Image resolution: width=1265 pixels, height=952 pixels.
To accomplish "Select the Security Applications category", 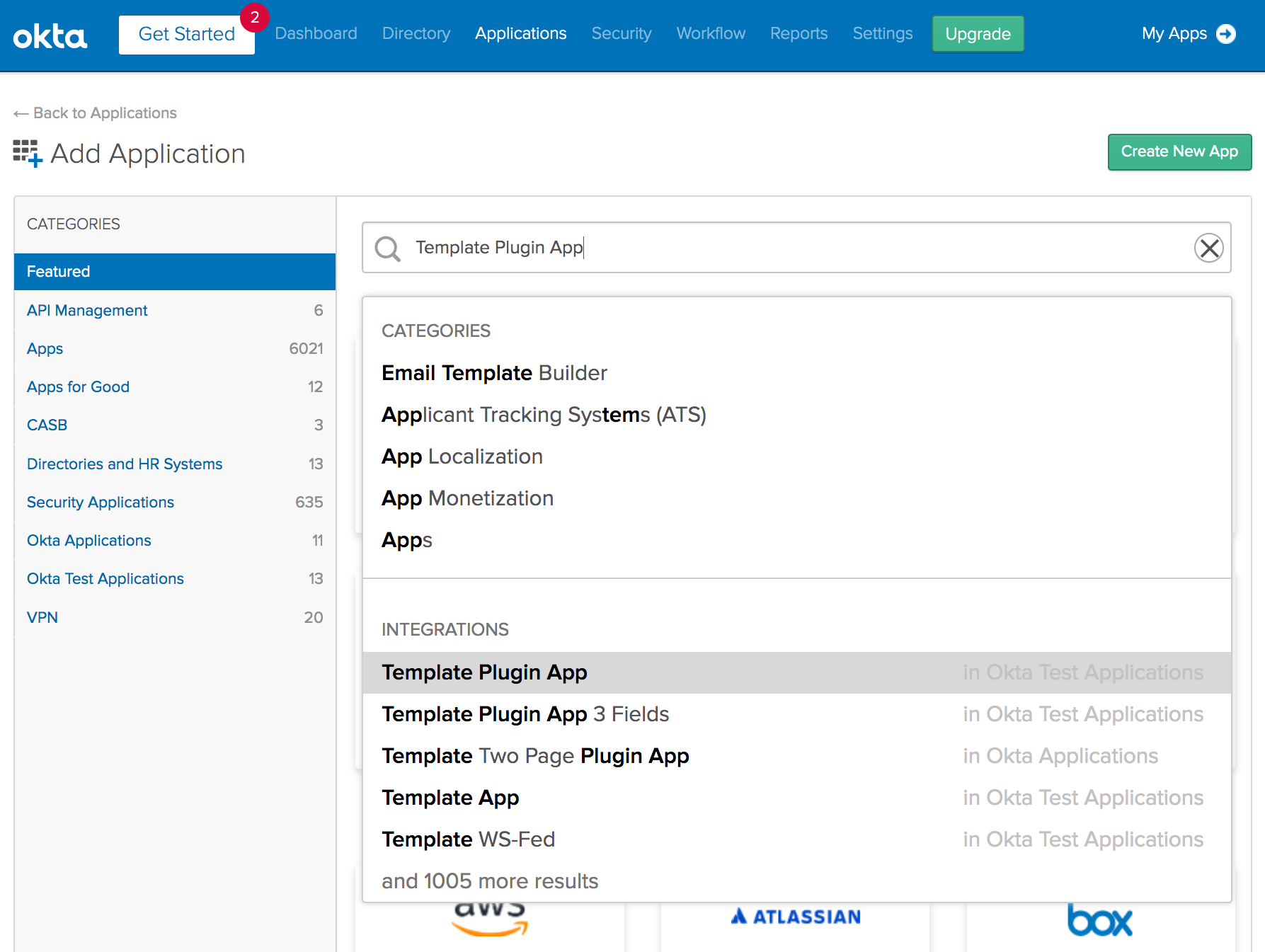I will coord(175,502).
